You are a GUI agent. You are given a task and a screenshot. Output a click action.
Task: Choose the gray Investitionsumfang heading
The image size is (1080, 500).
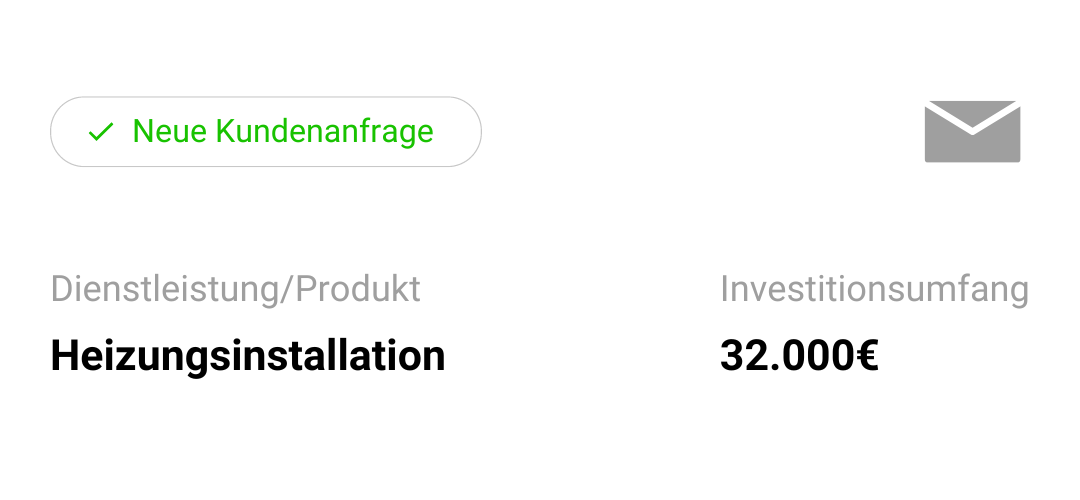[874, 289]
